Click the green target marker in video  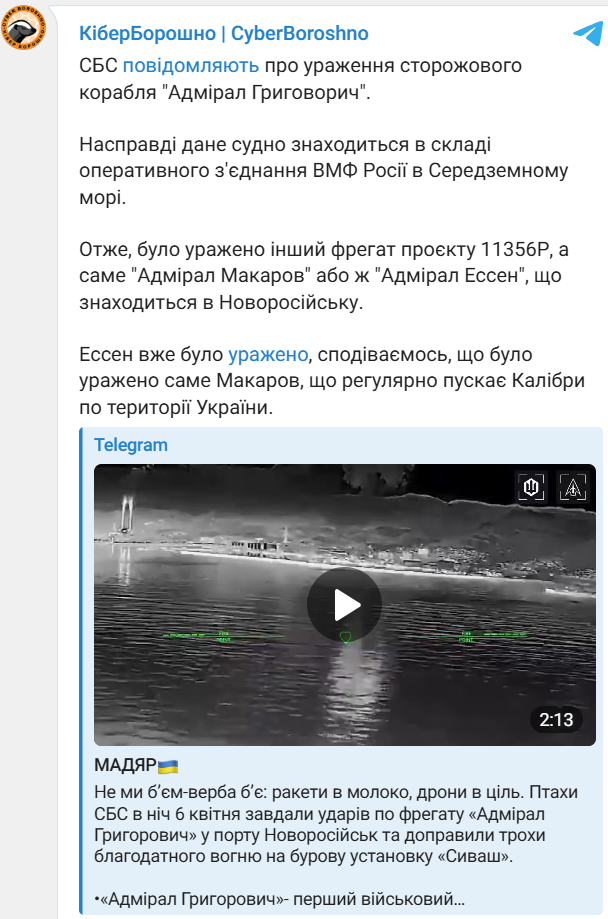[345, 637]
